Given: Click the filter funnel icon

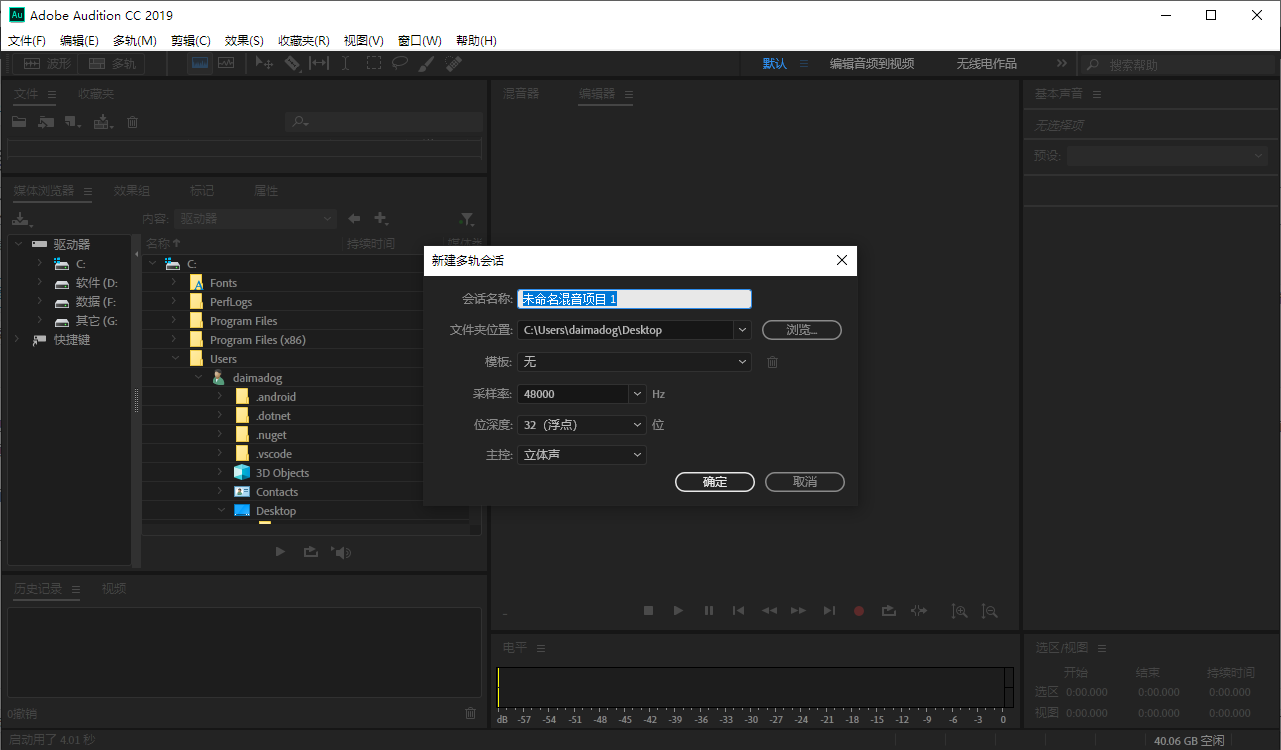Looking at the screenshot, I should click(x=467, y=219).
